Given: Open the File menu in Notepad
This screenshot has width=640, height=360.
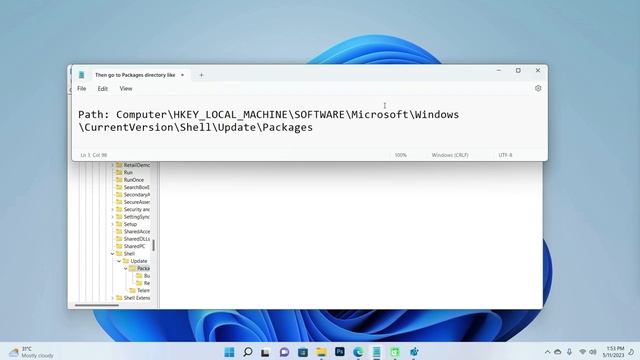Looking at the screenshot, I should tap(82, 88).
